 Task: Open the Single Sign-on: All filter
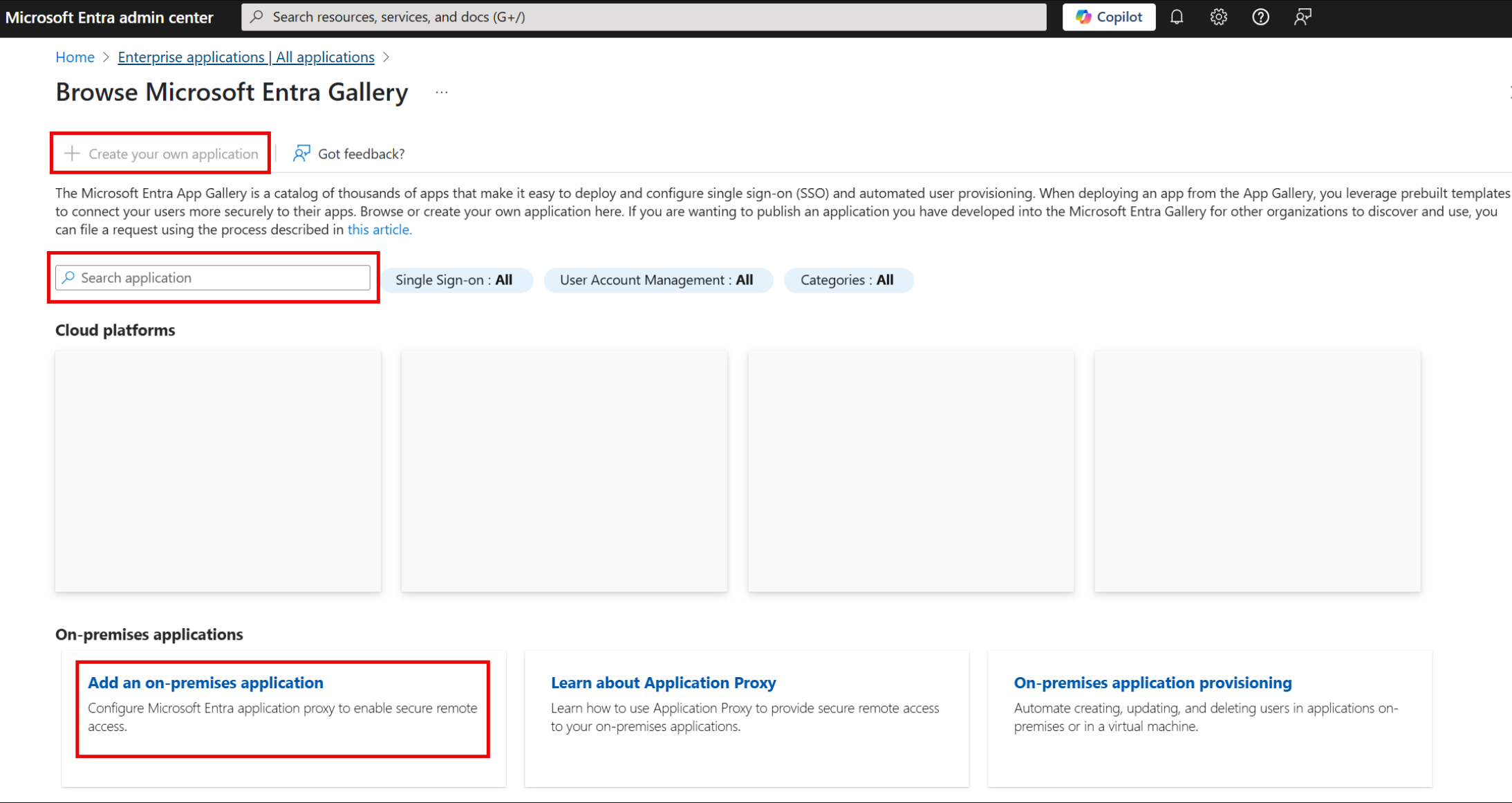click(457, 280)
